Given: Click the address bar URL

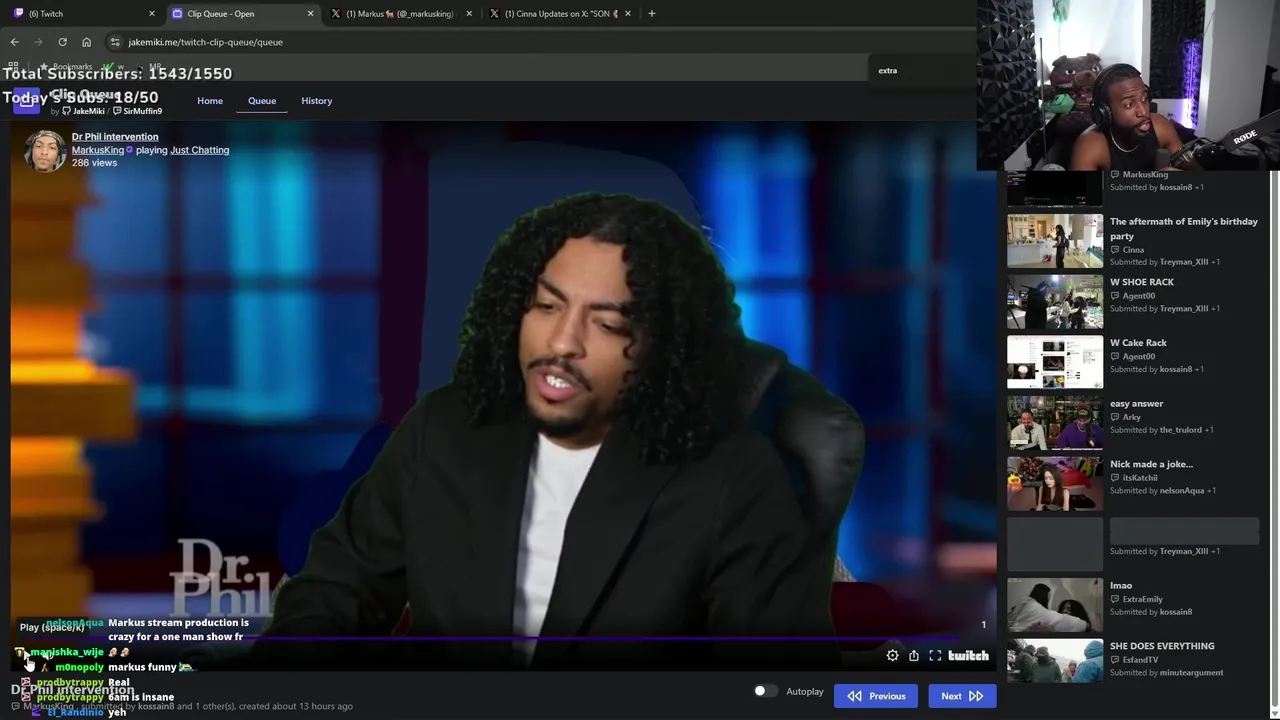Looking at the screenshot, I should click(205, 42).
